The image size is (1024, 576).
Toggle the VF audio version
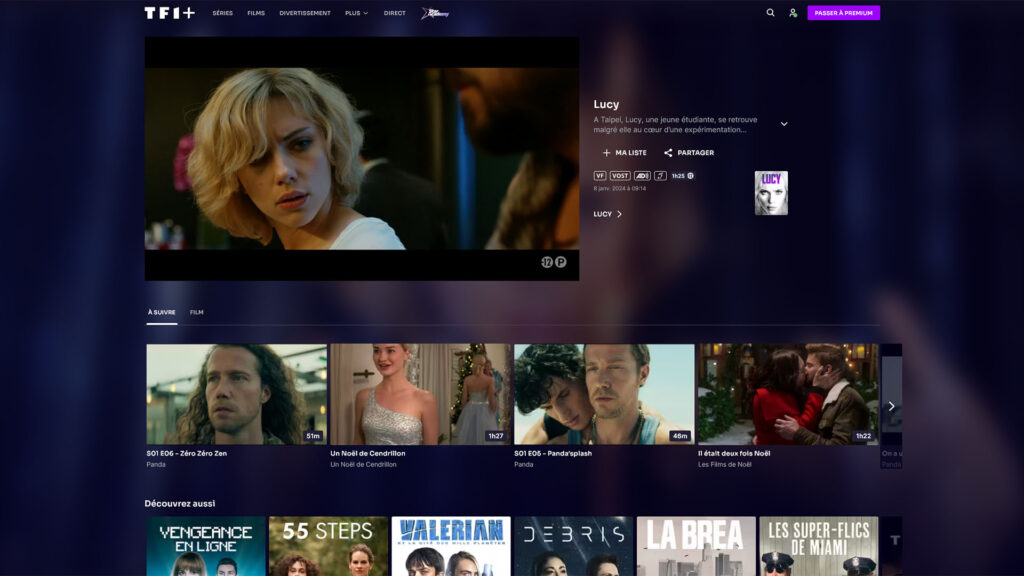pyautogui.click(x=599, y=176)
